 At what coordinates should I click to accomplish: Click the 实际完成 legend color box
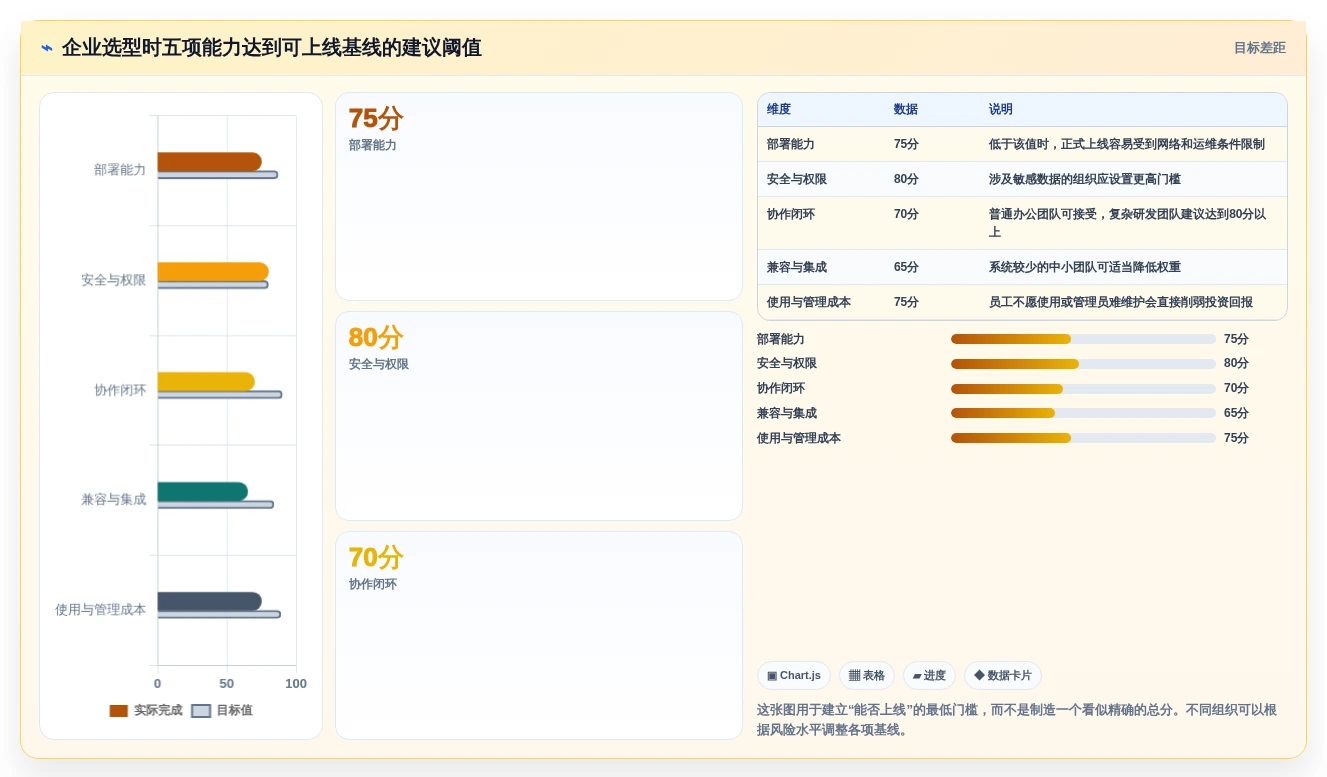pos(119,711)
